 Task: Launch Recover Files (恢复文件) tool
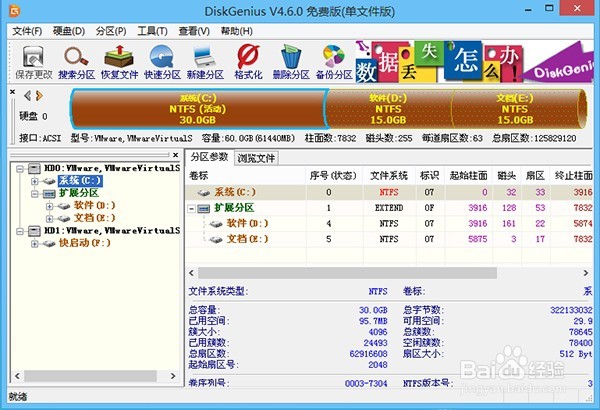pyautogui.click(x=119, y=62)
